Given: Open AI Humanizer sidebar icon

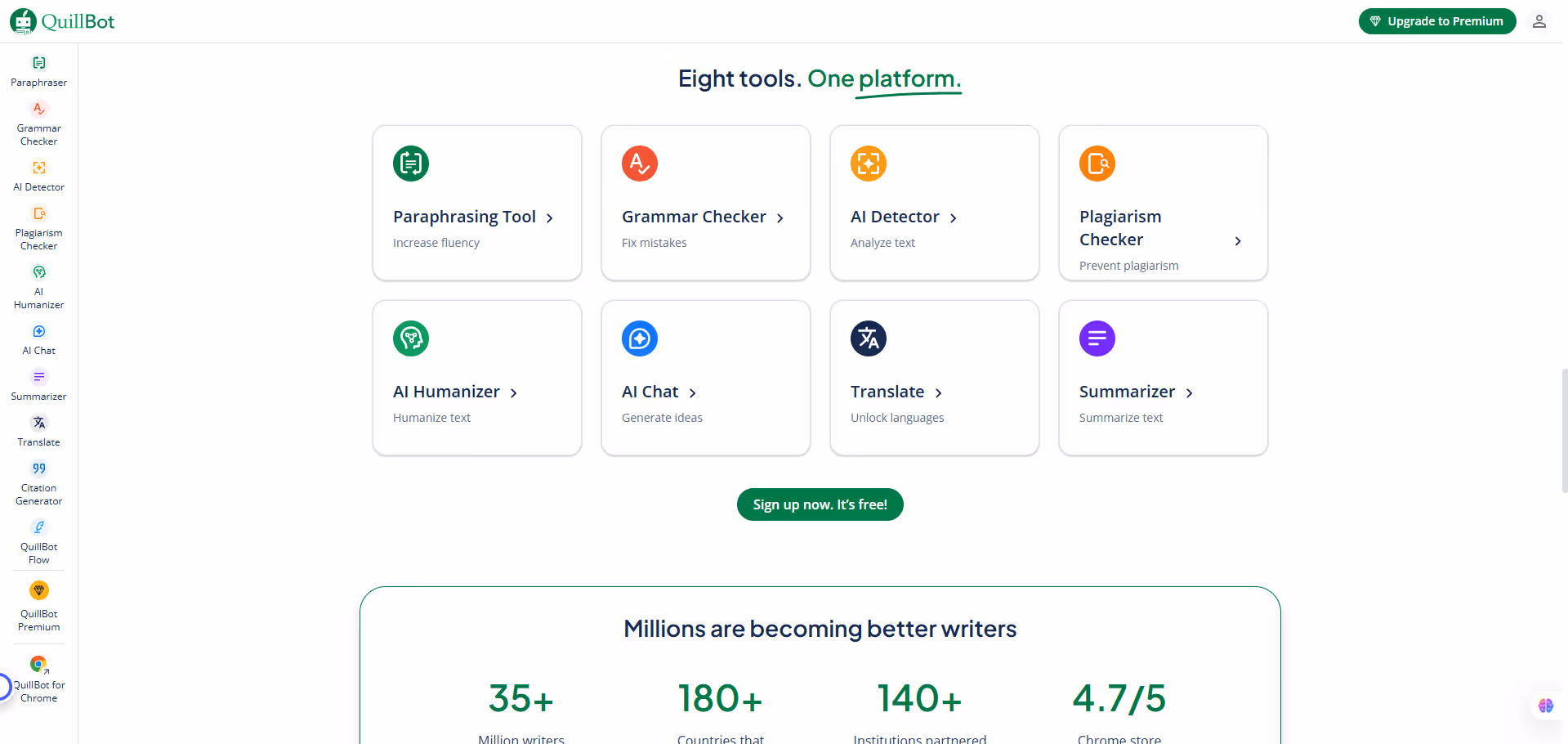Looking at the screenshot, I should point(39,272).
